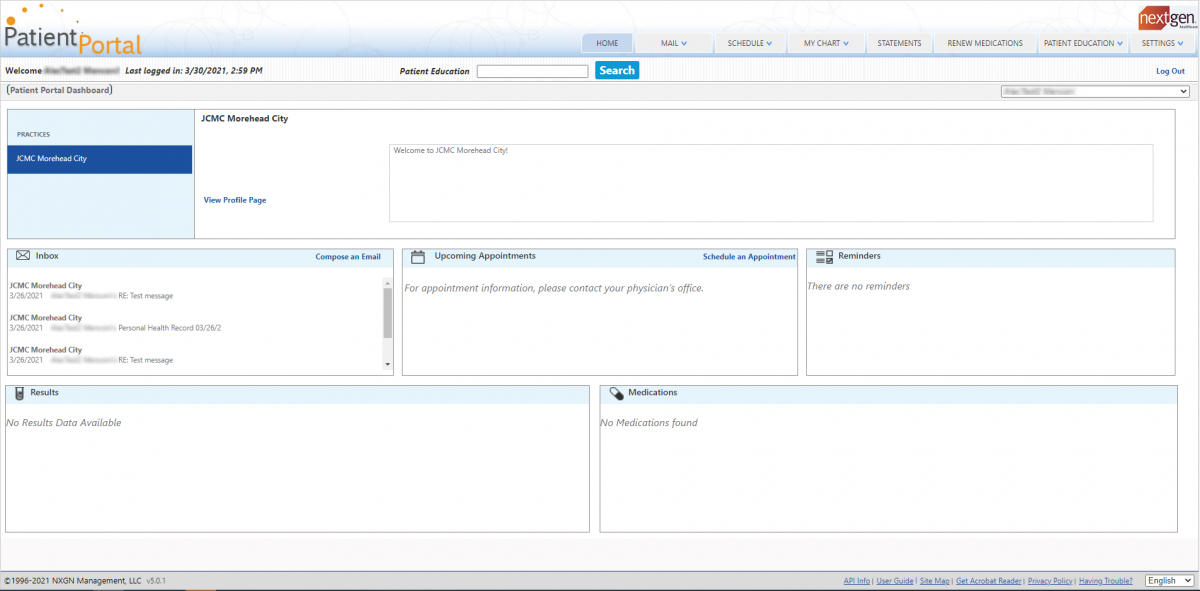Click the inbox scrollbar down arrow
Image resolution: width=1200 pixels, height=591 pixels.
click(388, 365)
